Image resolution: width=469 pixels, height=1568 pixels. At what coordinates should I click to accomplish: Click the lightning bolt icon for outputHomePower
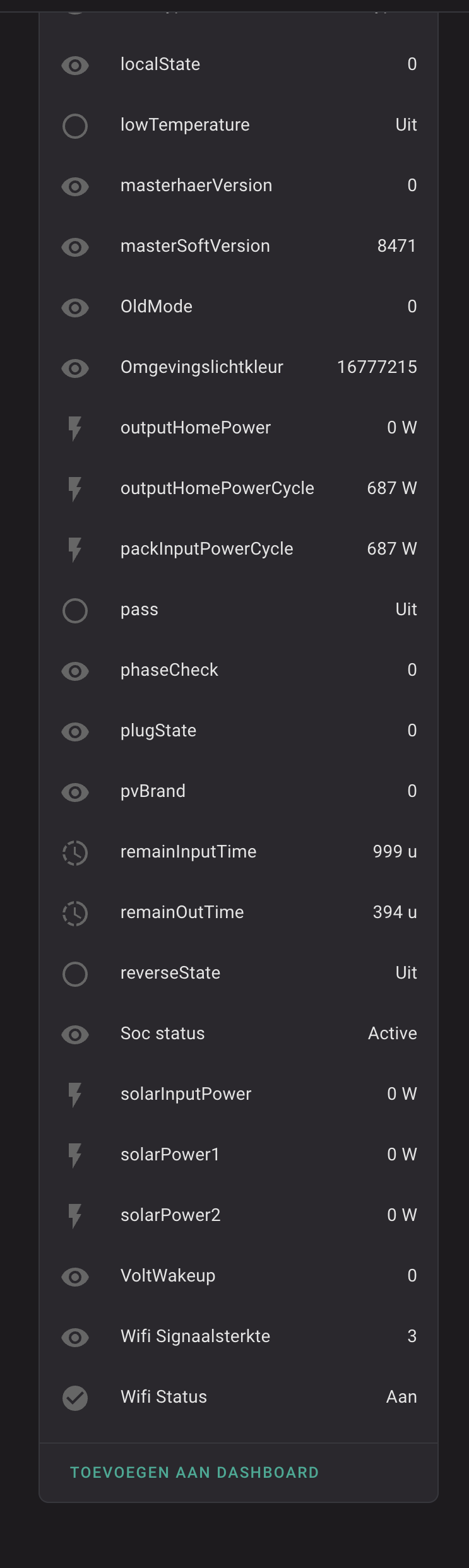point(75,428)
